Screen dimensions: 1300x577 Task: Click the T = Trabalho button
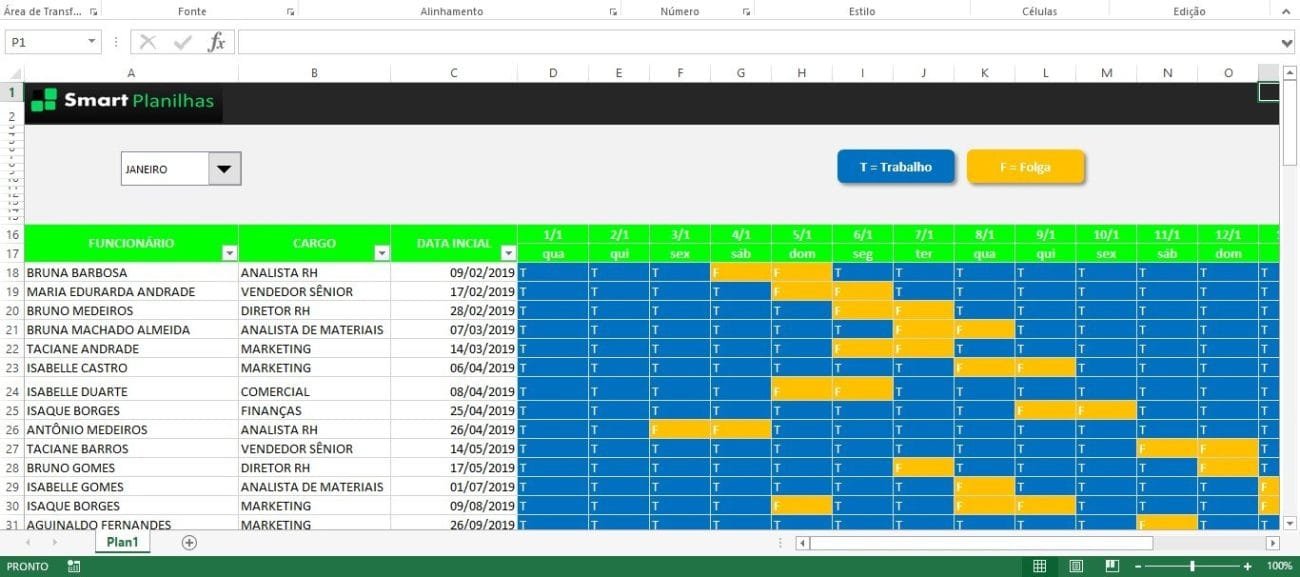click(896, 167)
